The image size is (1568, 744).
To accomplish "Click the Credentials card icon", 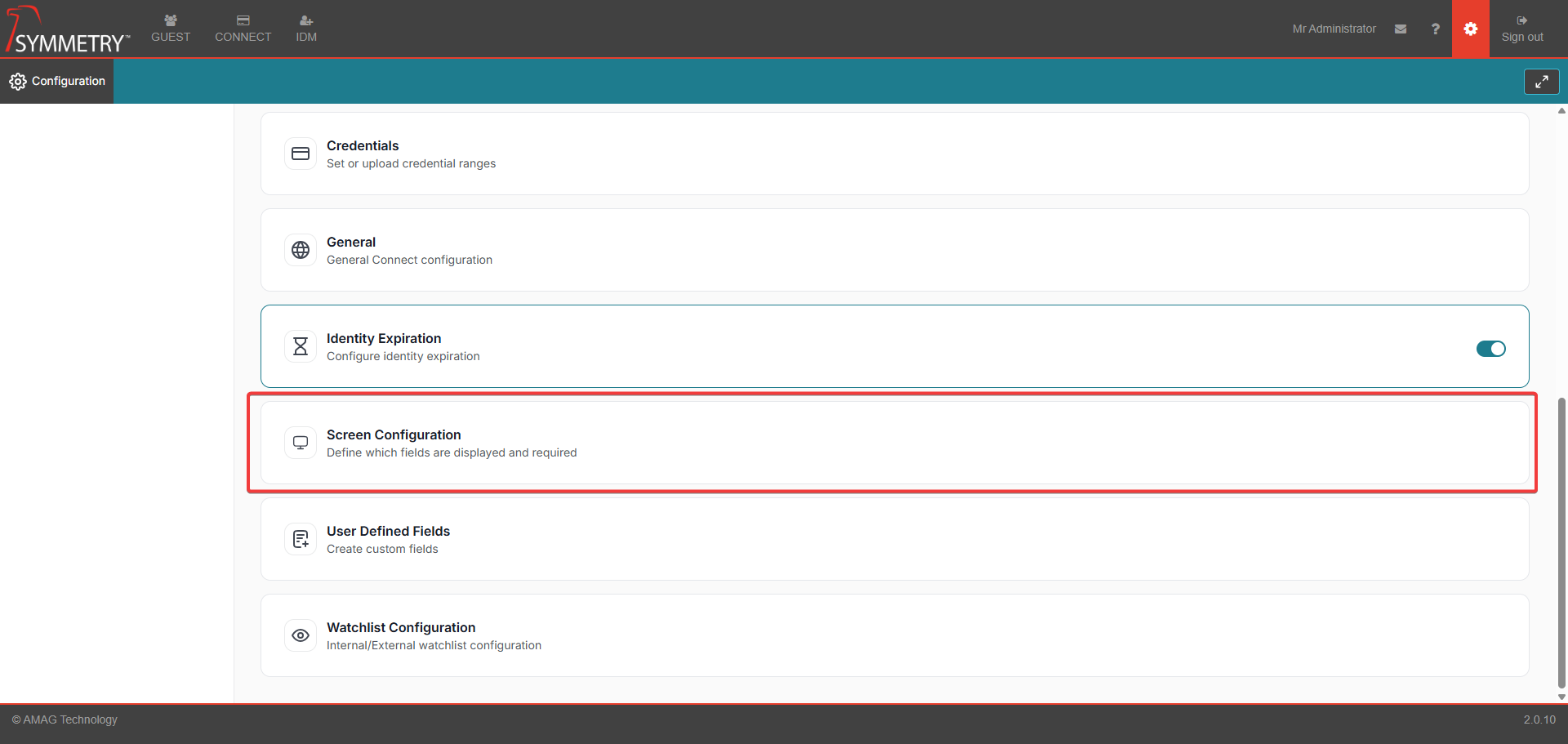I will pos(301,154).
